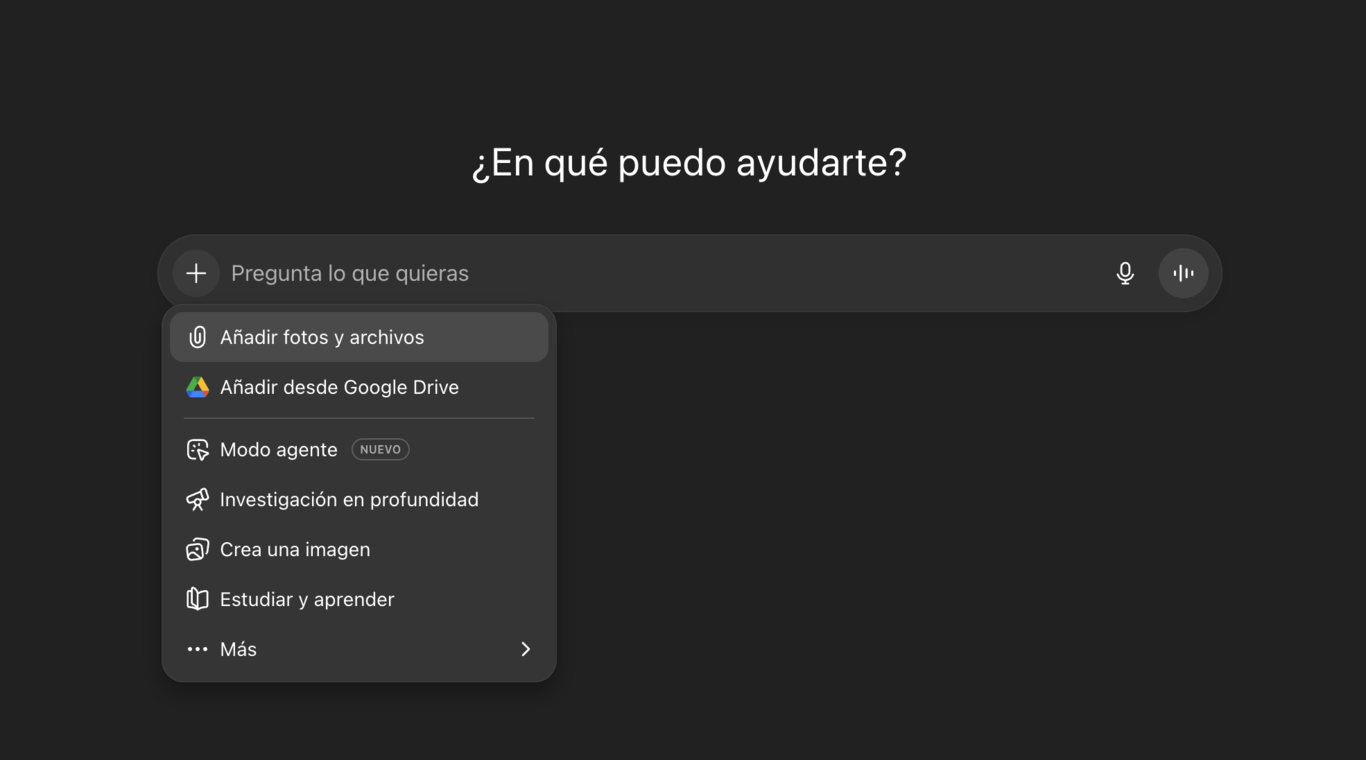Select Investigación en profundidad
Viewport: 1366px width, 760px height.
click(x=359, y=500)
